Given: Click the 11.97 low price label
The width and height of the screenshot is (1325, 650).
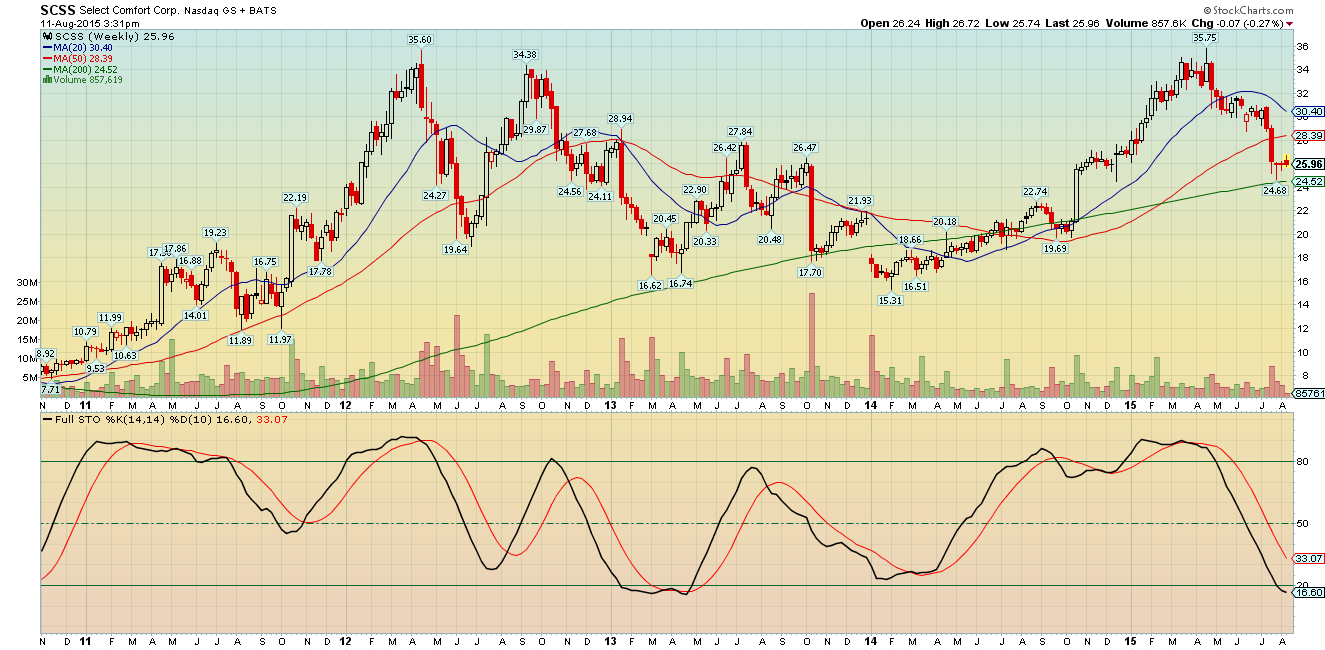Looking at the screenshot, I should click(280, 340).
